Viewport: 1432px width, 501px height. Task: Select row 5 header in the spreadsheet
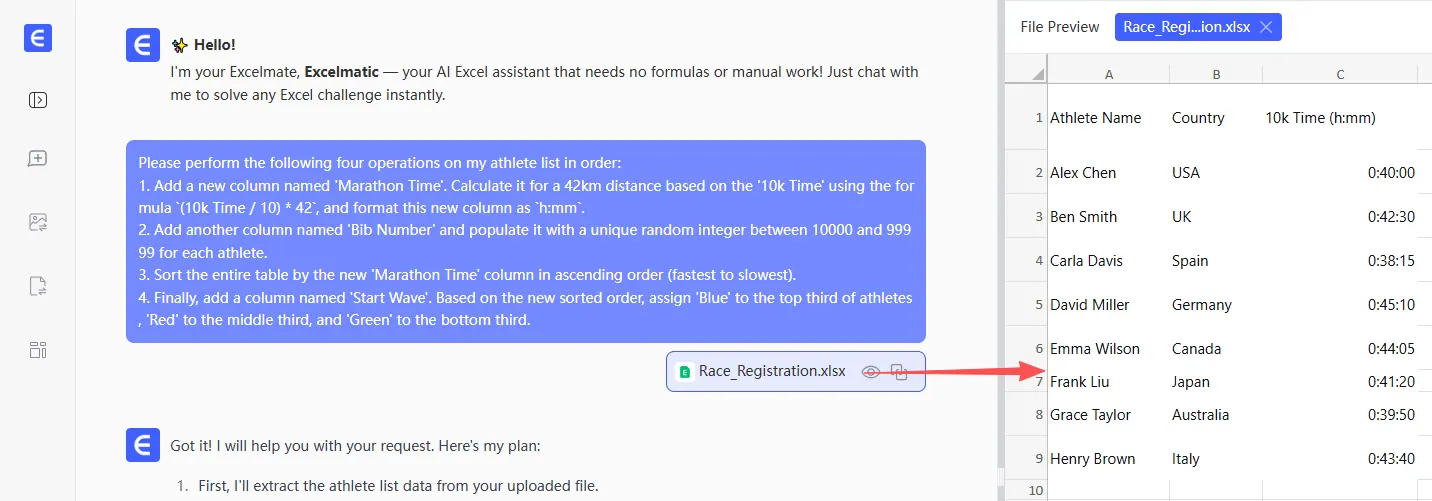click(1026, 305)
